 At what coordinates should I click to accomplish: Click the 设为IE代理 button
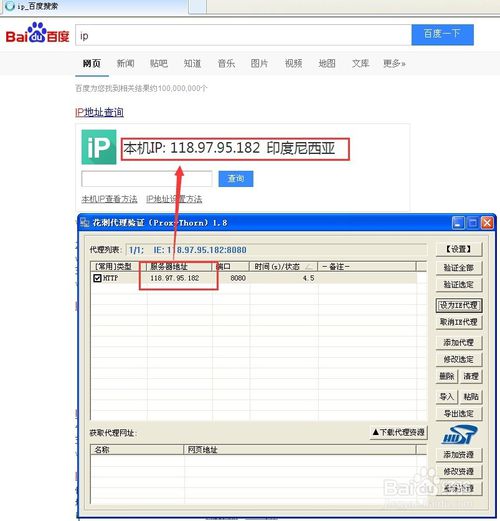(459, 305)
